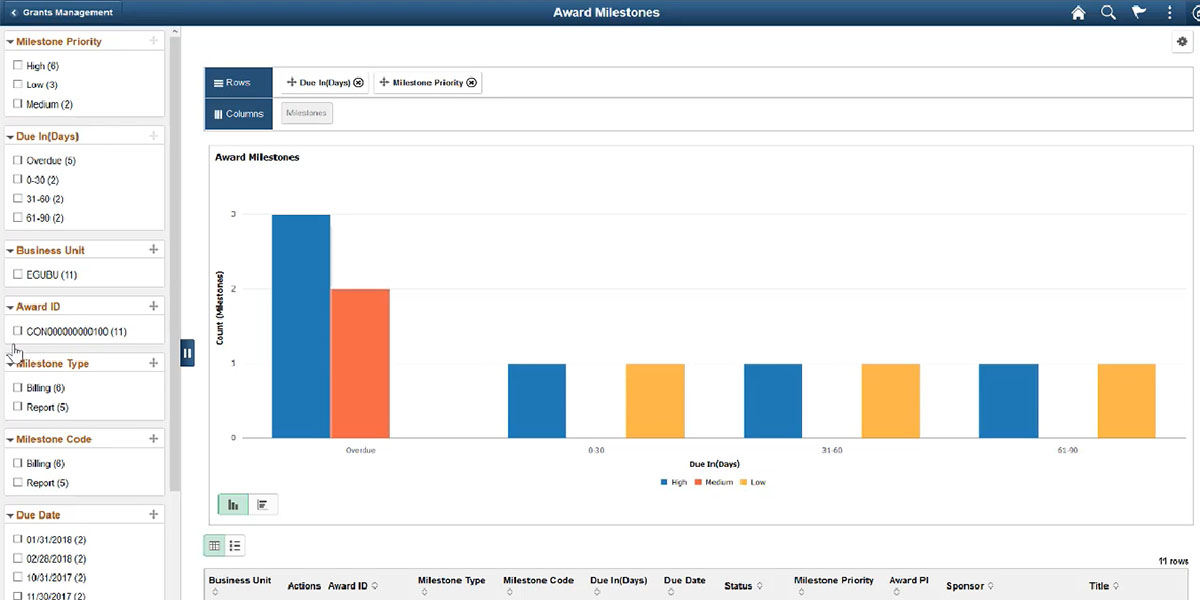Select the list view icon below the chart

(235, 545)
